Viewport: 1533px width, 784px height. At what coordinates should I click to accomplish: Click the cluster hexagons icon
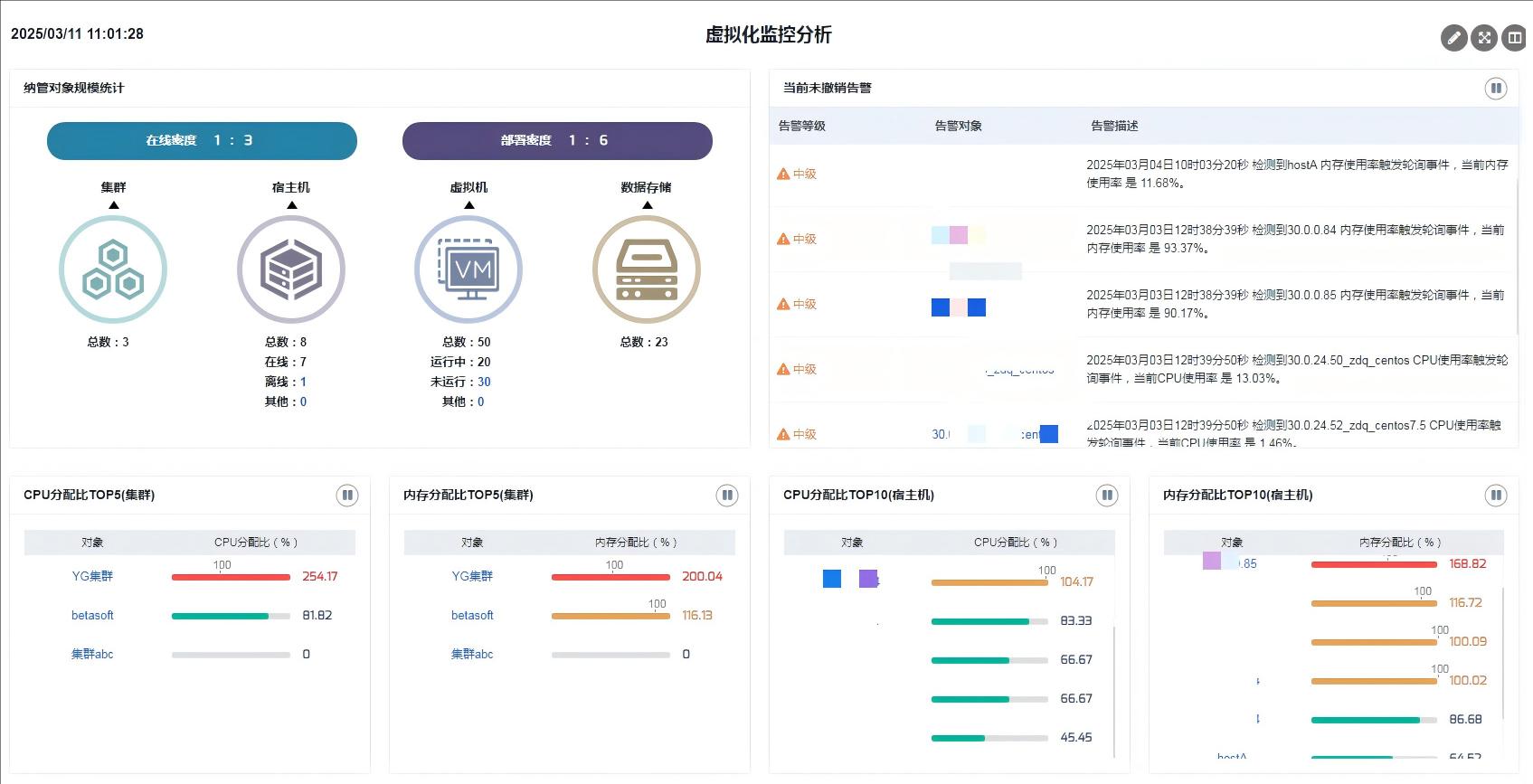click(x=113, y=269)
